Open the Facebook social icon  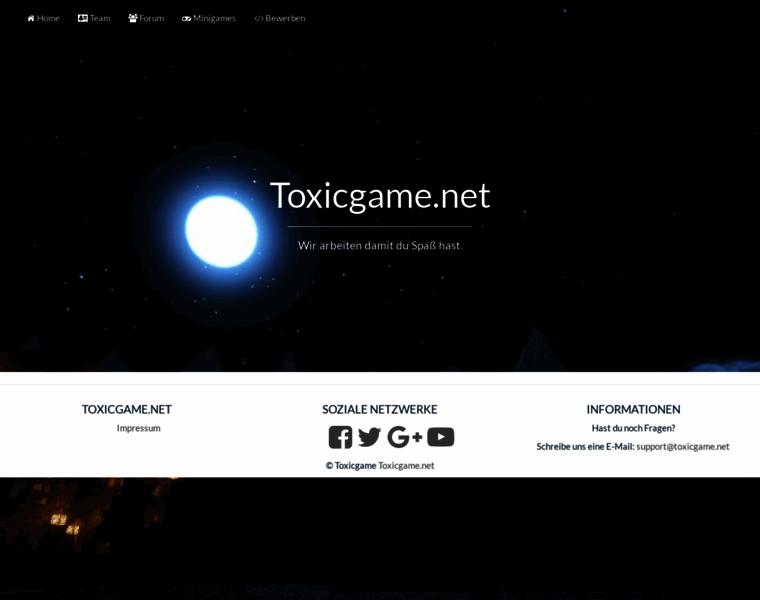tap(340, 437)
